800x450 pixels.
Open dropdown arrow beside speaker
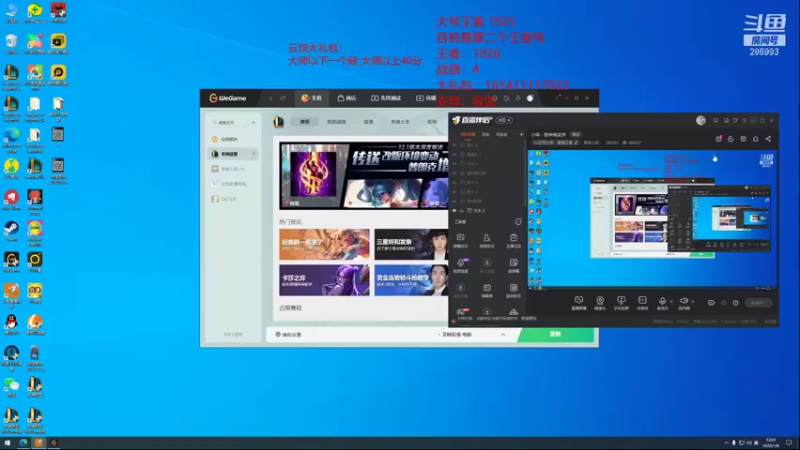pyautogui.click(x=693, y=302)
